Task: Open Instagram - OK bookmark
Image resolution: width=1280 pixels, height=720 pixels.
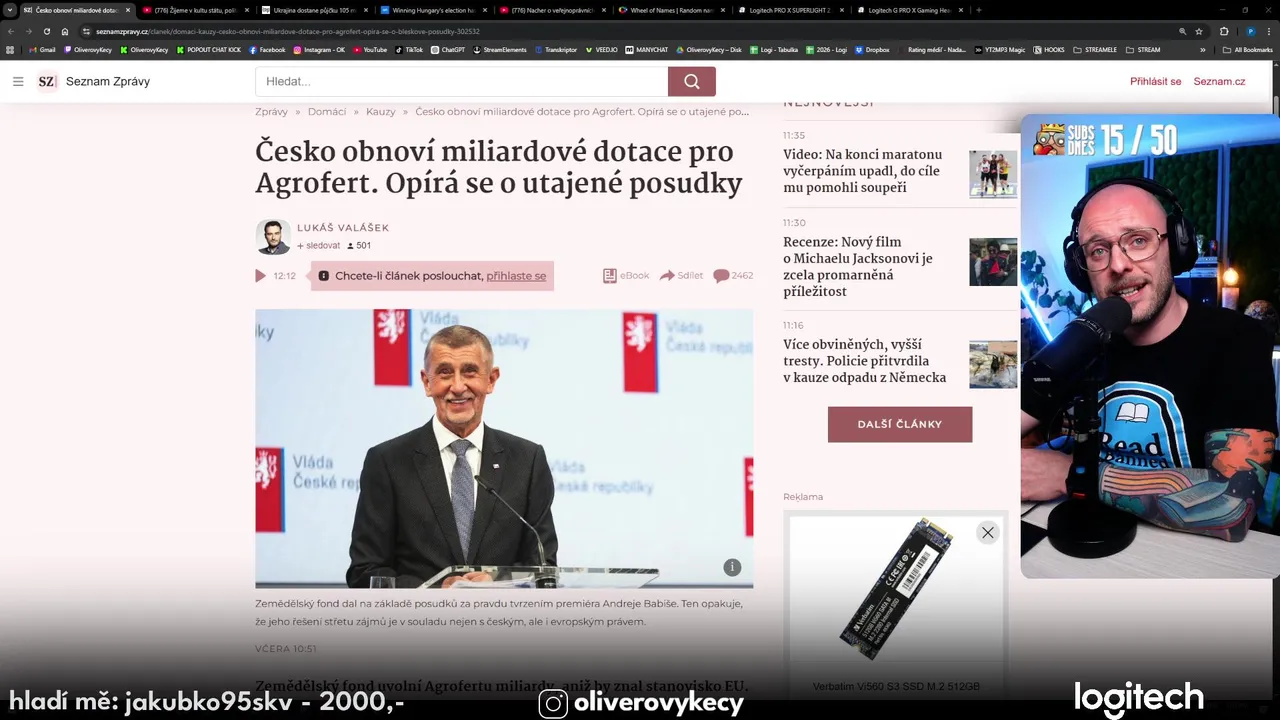Action: tap(318, 49)
